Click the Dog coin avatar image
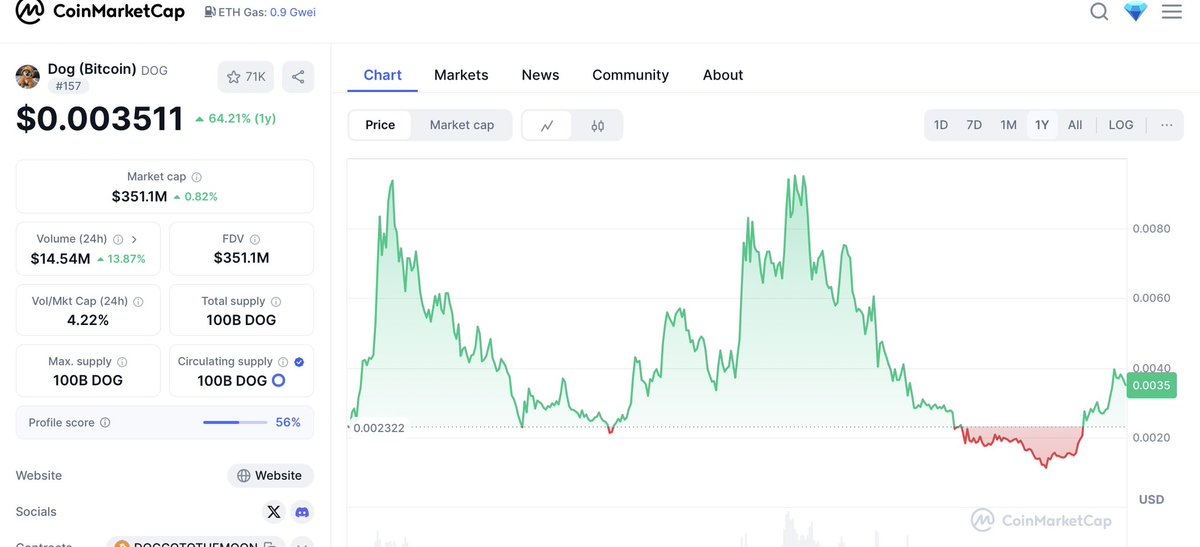Viewport: 1200px width, 547px height. pyautogui.click(x=28, y=75)
